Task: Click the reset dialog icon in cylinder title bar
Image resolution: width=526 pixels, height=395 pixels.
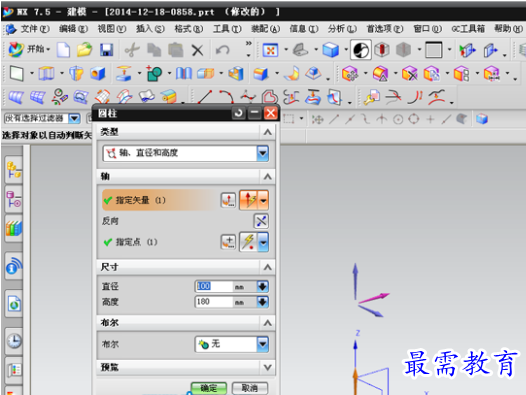Action: [239, 113]
